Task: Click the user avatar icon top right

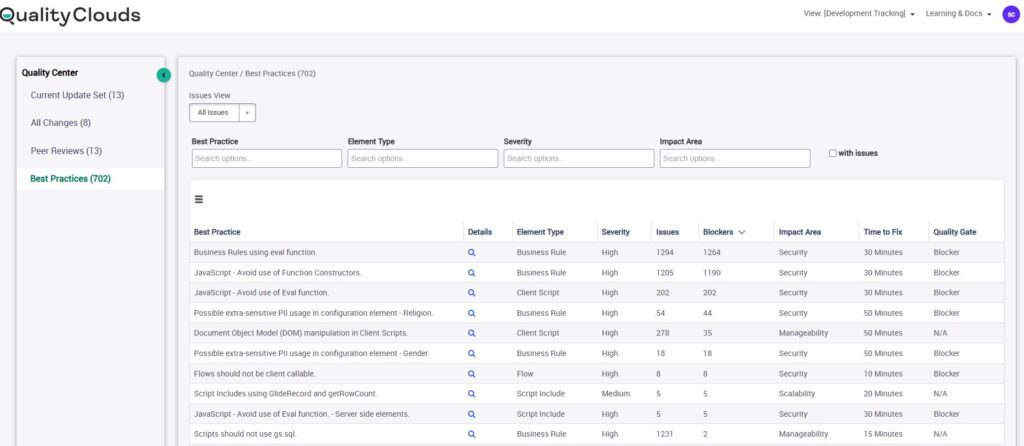Action: (1010, 14)
